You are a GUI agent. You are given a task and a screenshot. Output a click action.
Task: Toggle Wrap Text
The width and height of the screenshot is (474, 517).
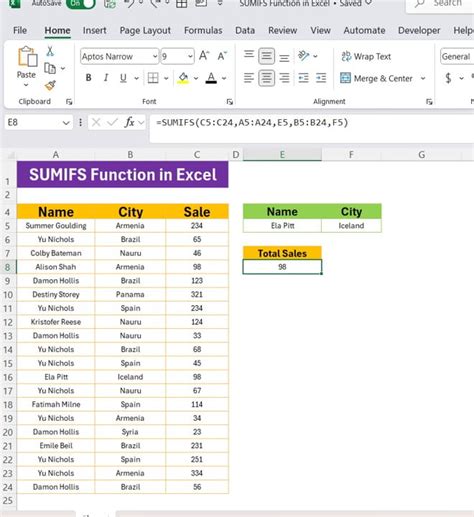(x=366, y=56)
